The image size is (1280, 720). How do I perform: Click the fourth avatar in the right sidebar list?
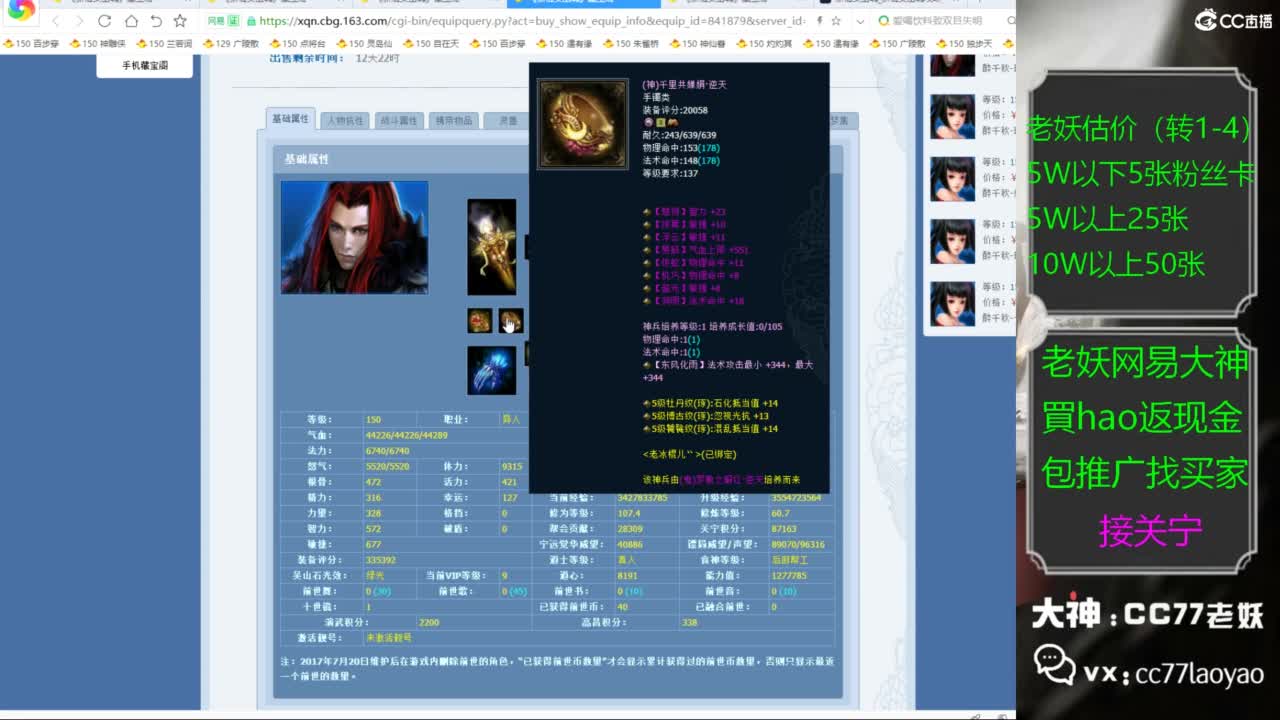[952, 241]
